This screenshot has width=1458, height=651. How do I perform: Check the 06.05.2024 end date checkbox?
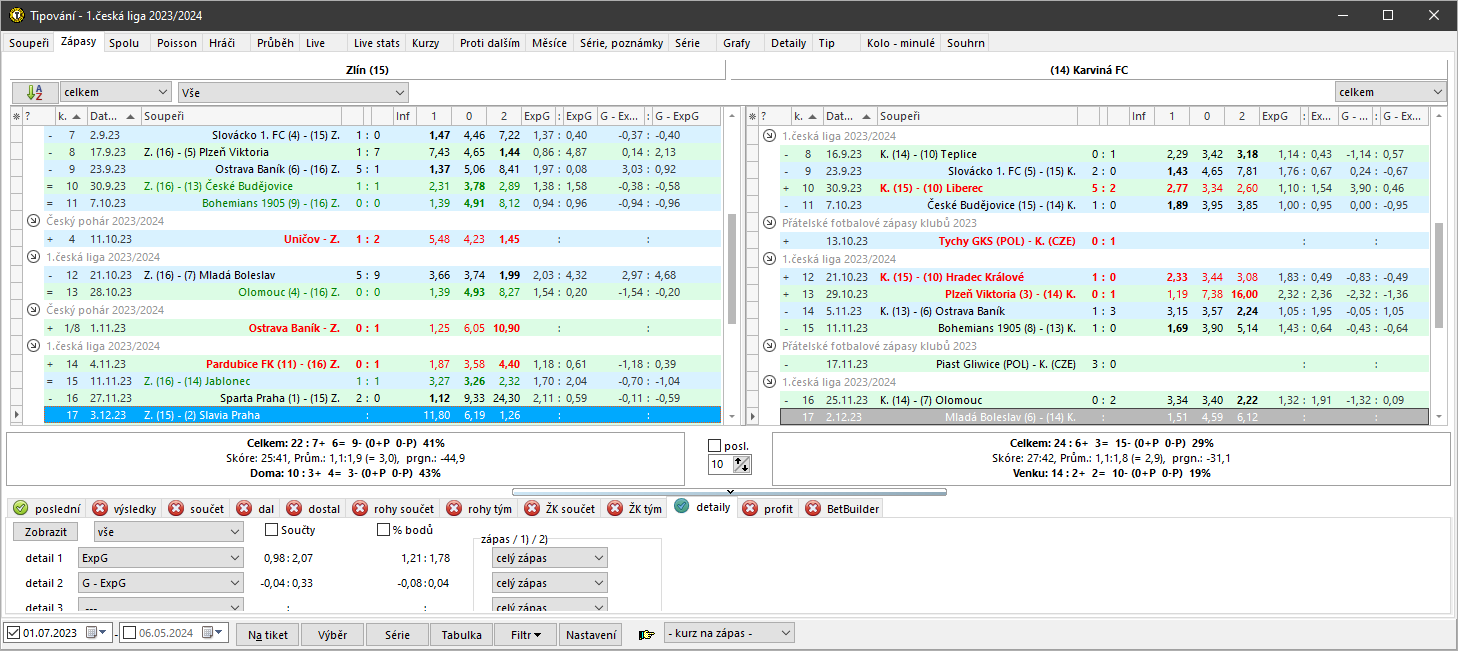click(x=129, y=633)
